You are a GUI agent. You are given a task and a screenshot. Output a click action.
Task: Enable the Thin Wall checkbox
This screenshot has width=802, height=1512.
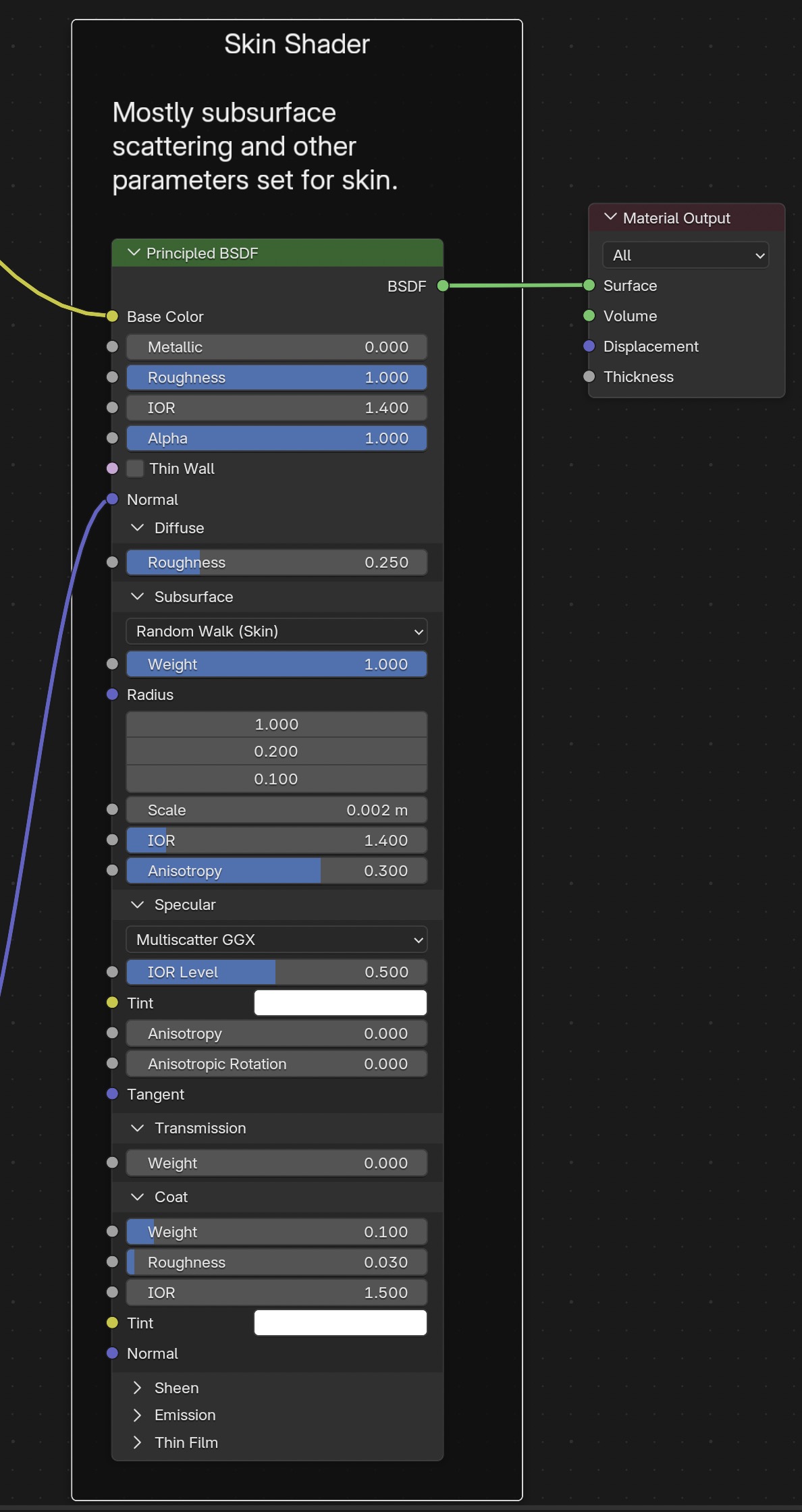tap(135, 468)
